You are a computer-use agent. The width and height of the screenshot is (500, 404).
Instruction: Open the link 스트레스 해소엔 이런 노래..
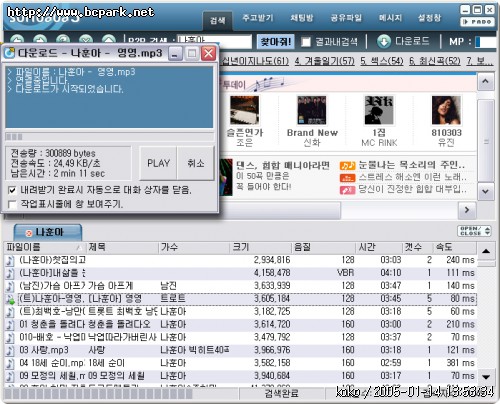click(413, 177)
